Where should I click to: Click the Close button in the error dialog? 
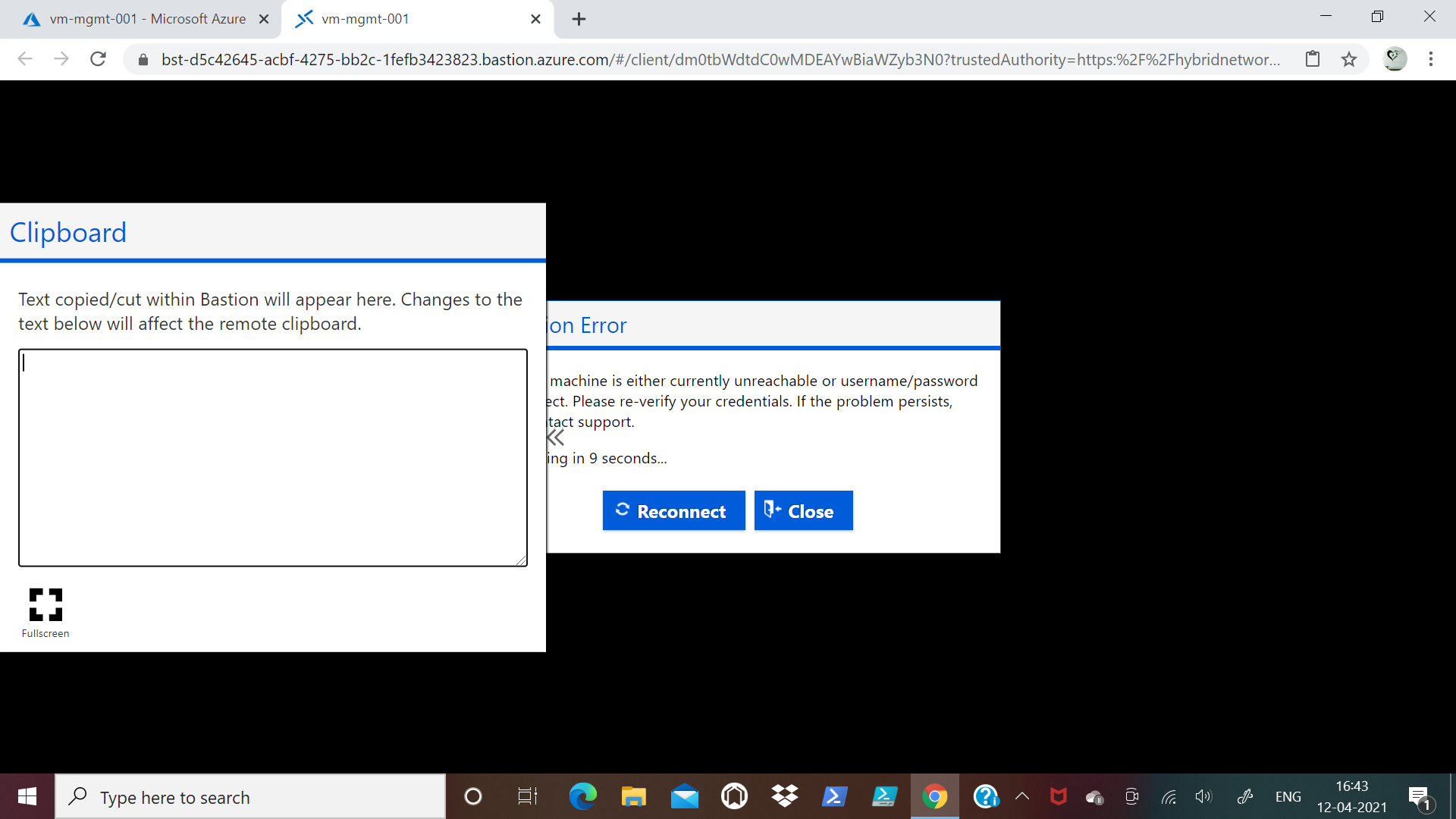(803, 511)
